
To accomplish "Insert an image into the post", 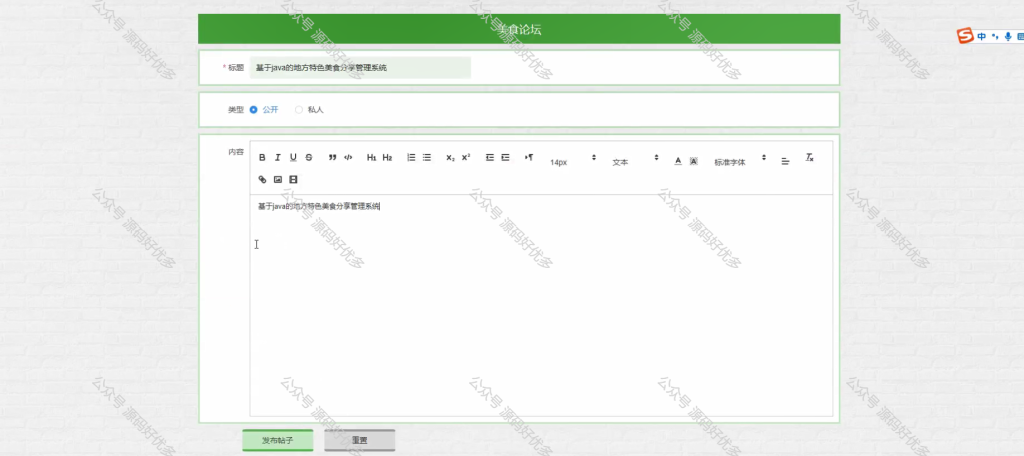I will click(278, 179).
